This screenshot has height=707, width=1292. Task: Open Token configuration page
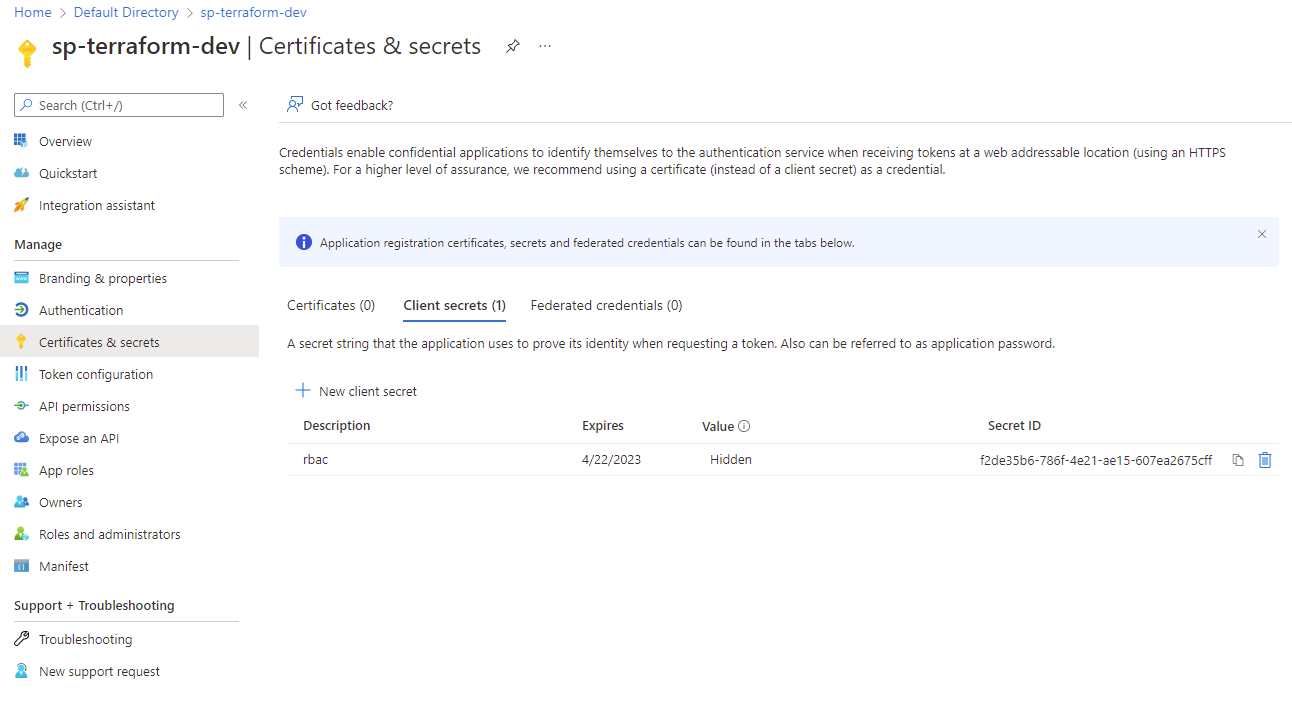click(95, 374)
